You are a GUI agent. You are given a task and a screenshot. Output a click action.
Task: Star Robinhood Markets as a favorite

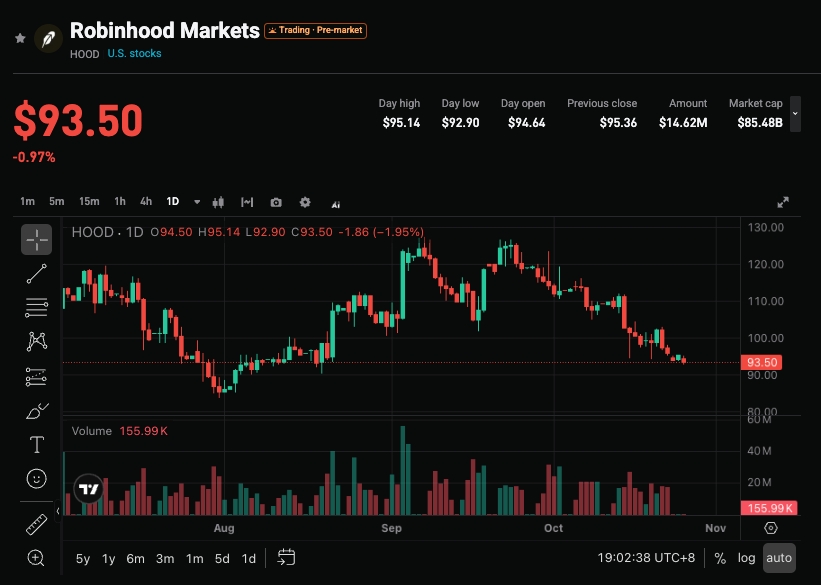click(x=20, y=38)
